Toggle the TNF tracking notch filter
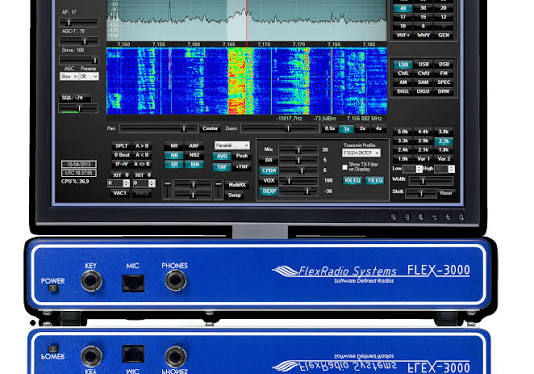534x374 pixels. (x=222, y=167)
